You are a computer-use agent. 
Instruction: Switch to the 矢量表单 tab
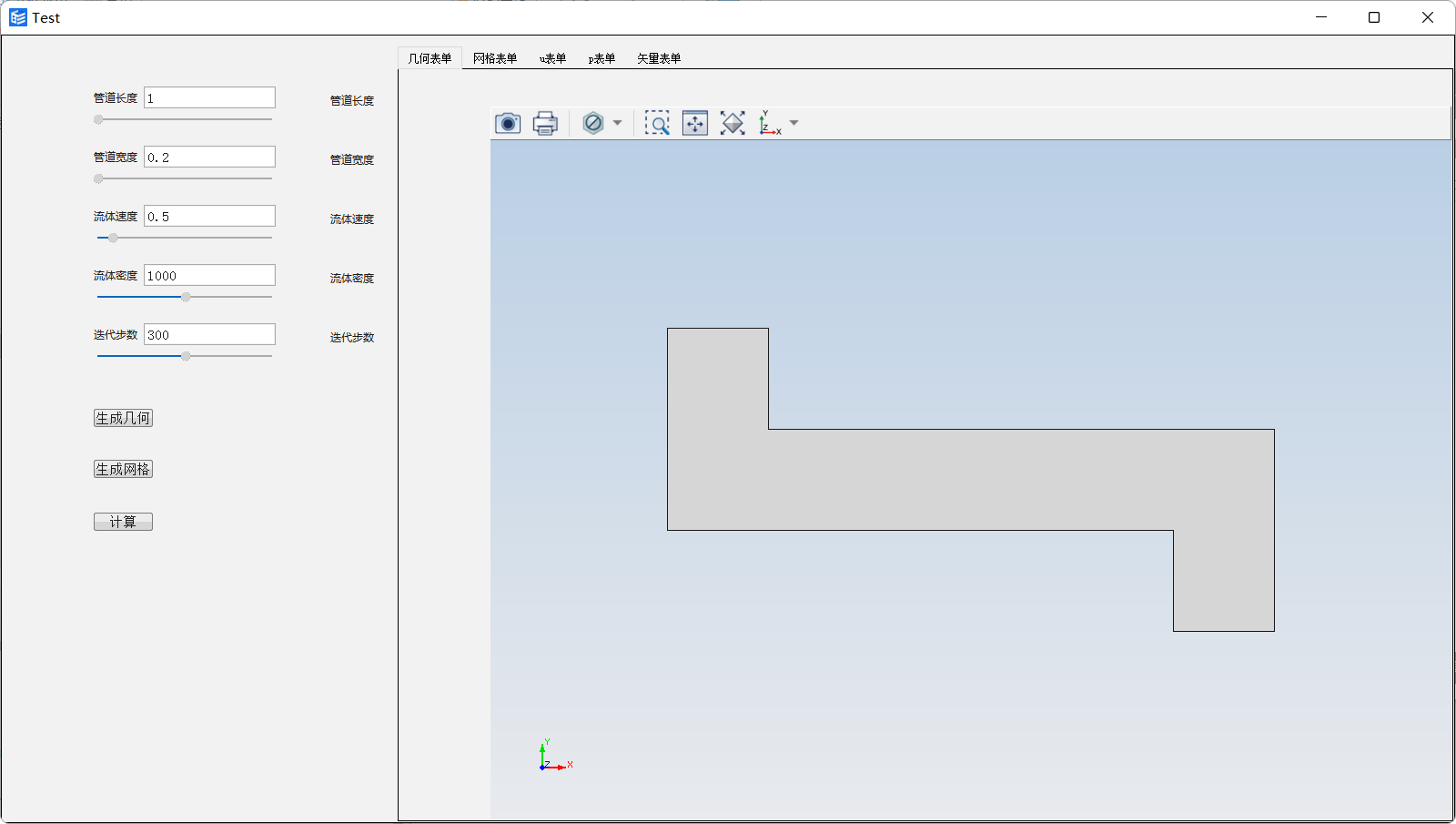(659, 58)
